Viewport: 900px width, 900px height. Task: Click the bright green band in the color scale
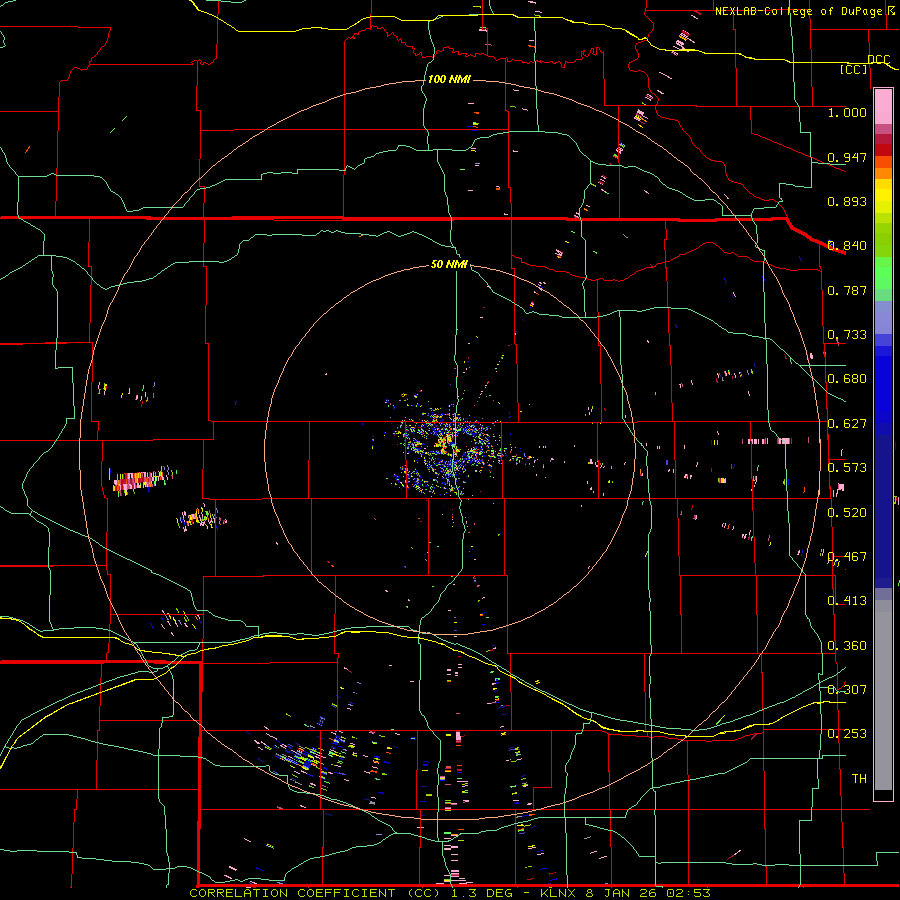coord(883,272)
